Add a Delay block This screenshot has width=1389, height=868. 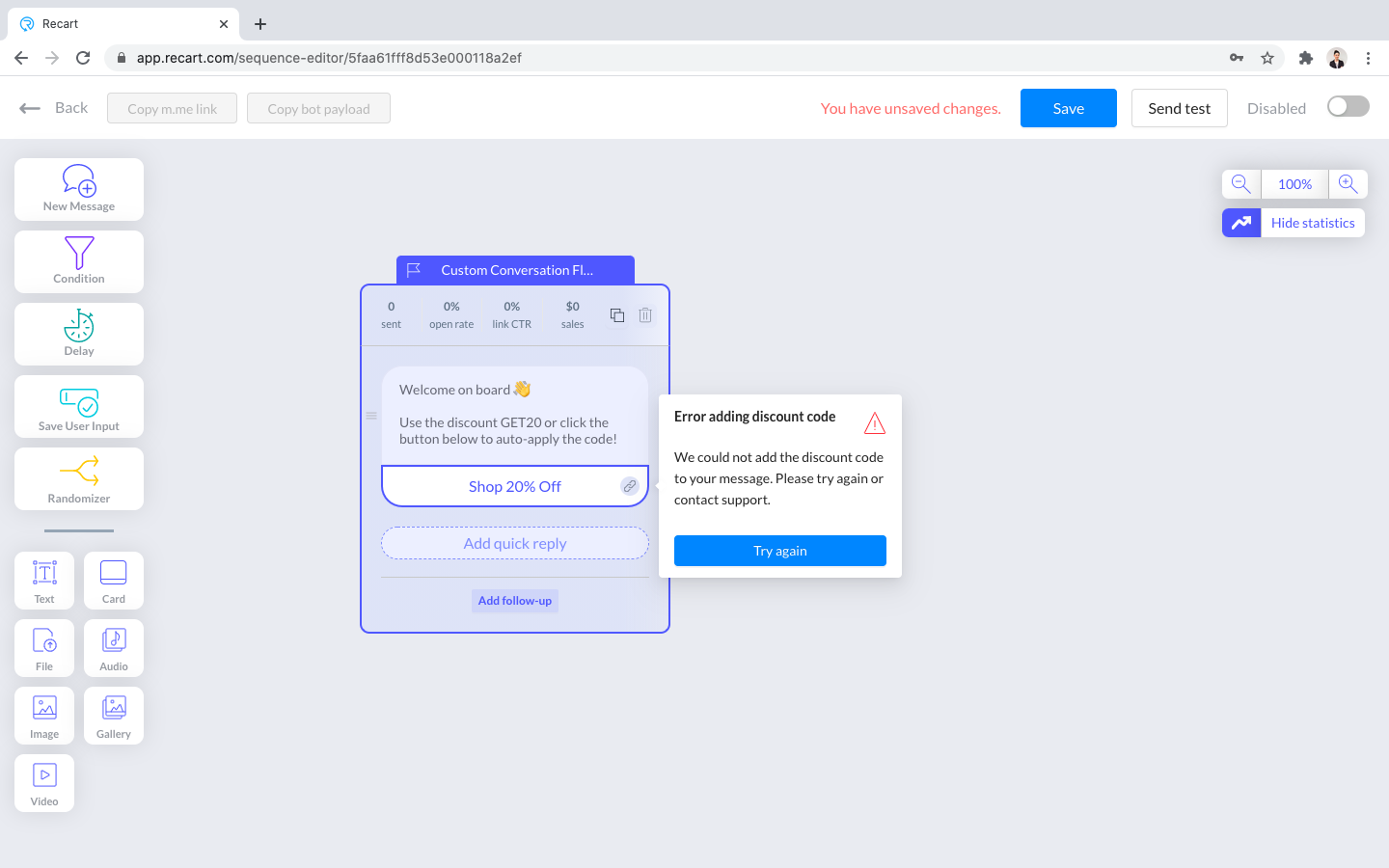79,335
